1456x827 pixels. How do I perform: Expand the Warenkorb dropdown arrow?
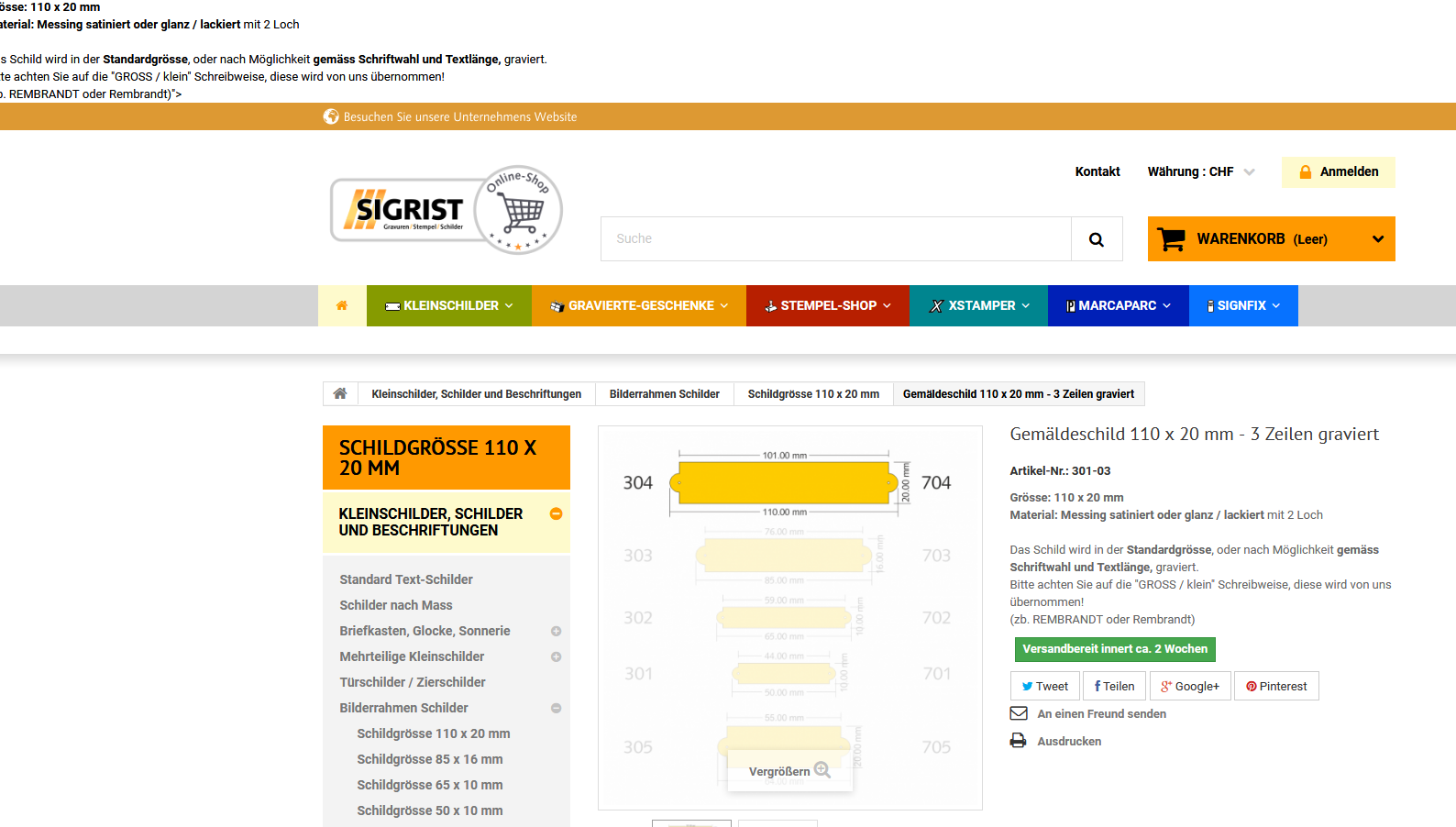coord(1377,239)
